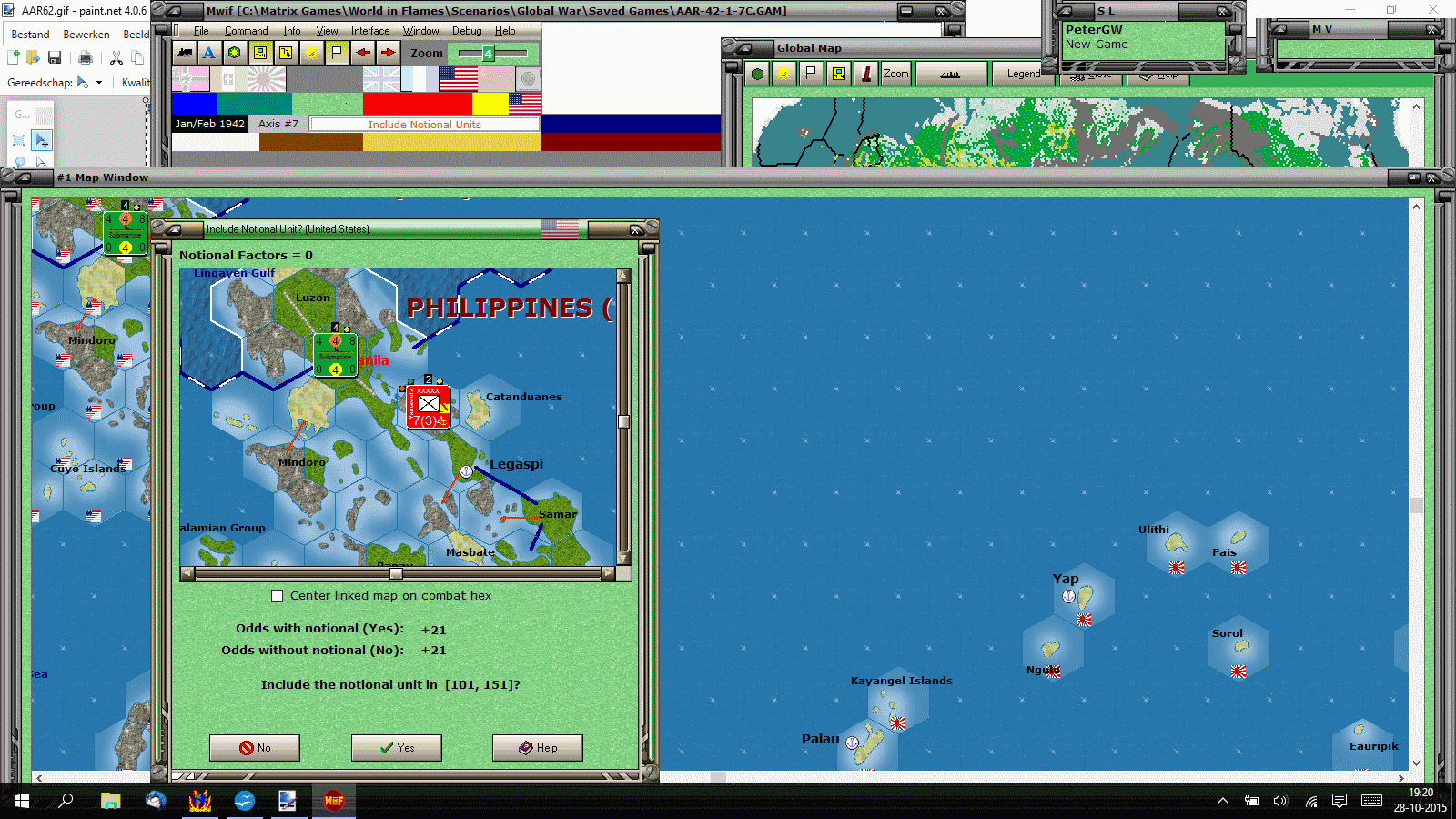Click up arrow of main map window scrollbar
The image size is (1456, 819).
(x=1416, y=207)
